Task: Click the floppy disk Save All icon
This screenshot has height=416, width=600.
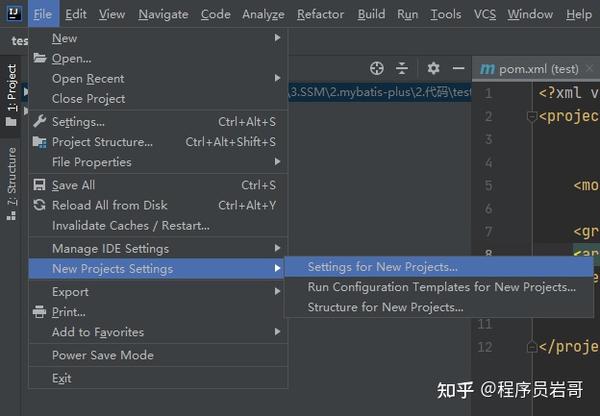Action: [x=39, y=185]
